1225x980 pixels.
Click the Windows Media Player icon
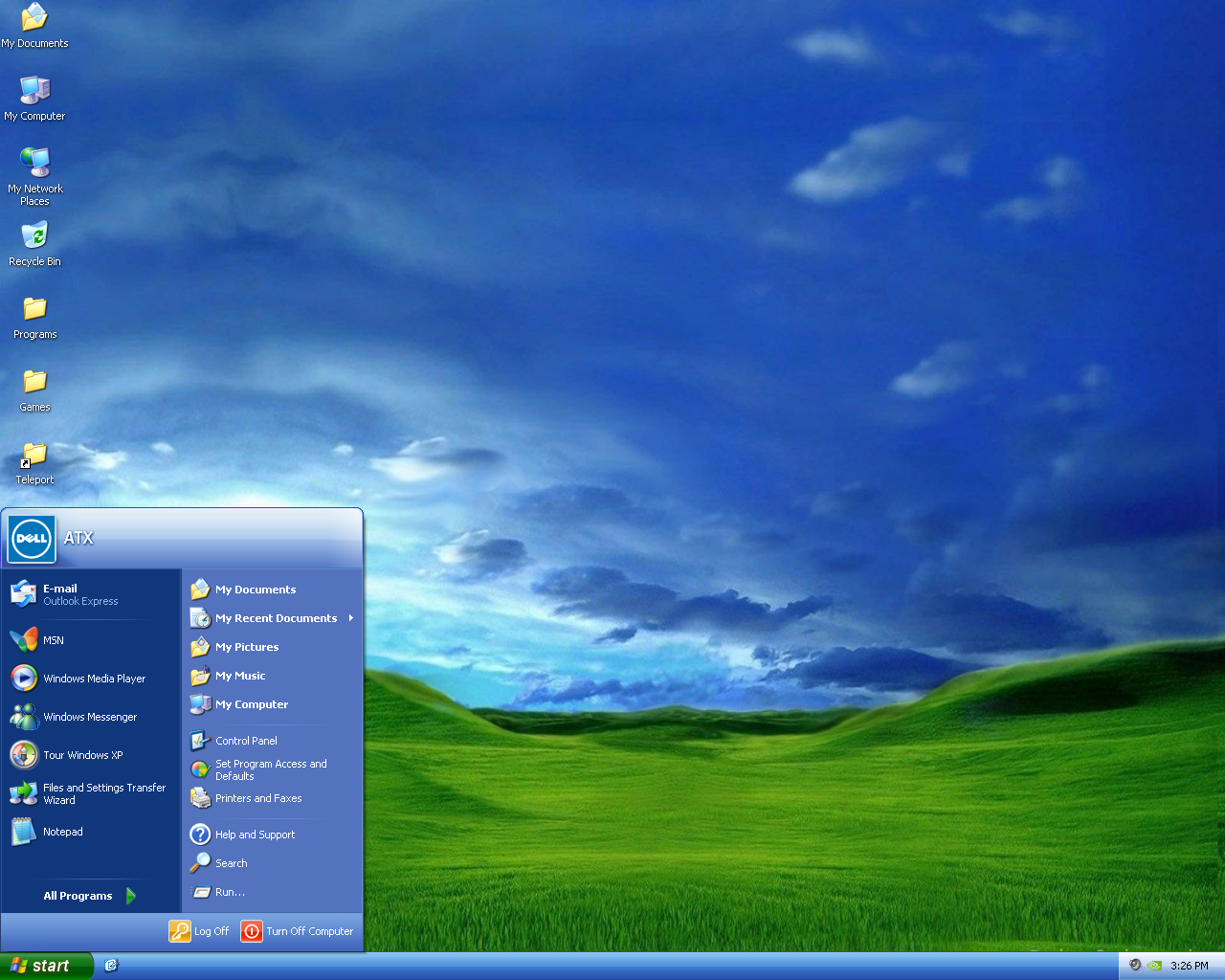pyautogui.click(x=24, y=679)
